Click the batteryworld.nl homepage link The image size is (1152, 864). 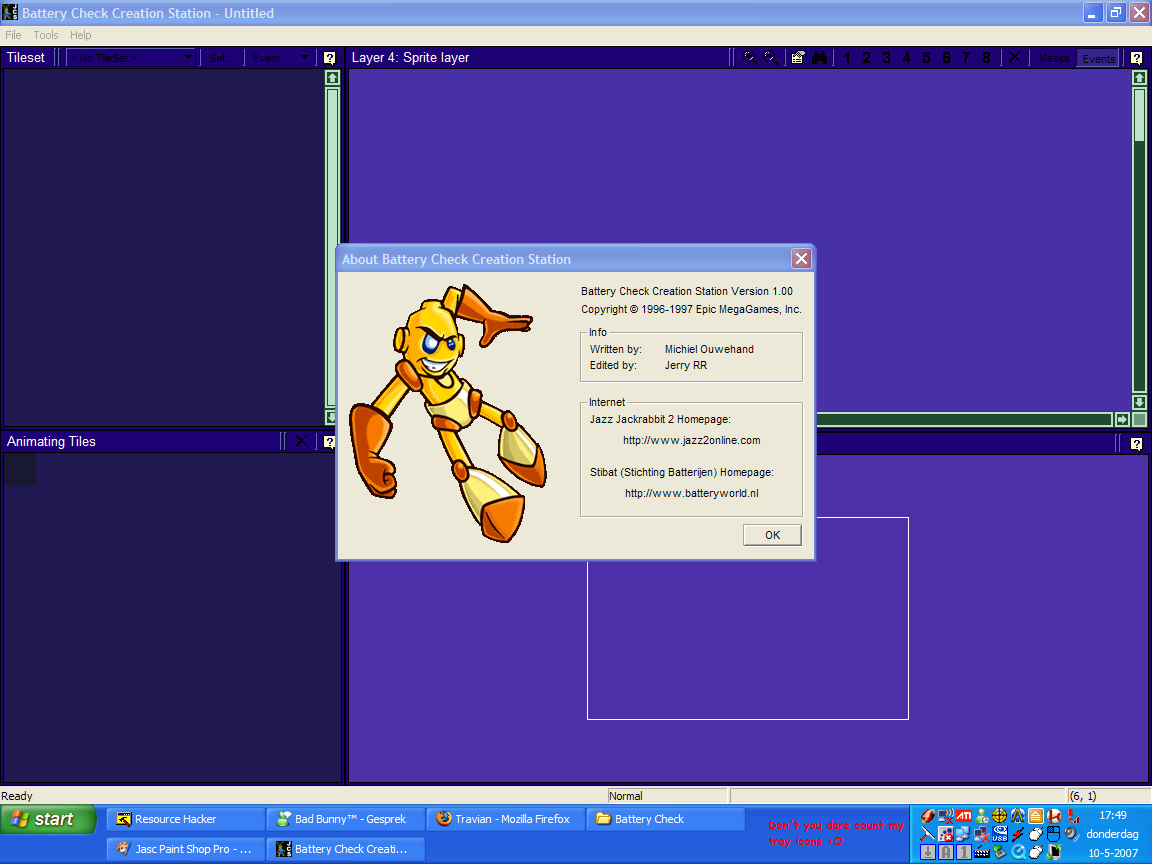coord(691,493)
